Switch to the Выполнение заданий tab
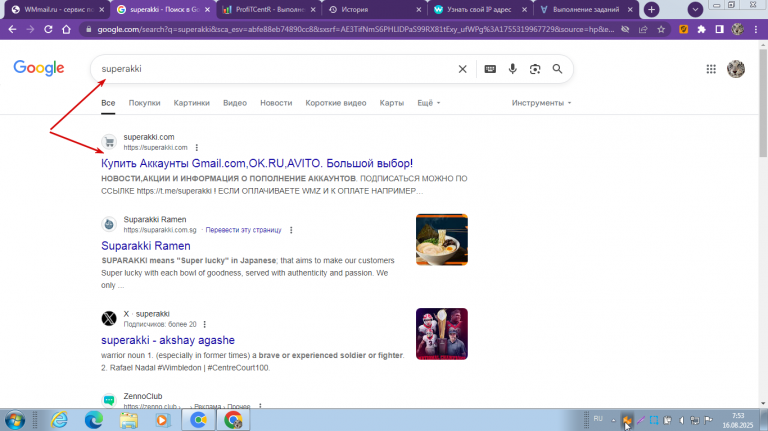This screenshot has height=431, width=768. click(x=586, y=10)
